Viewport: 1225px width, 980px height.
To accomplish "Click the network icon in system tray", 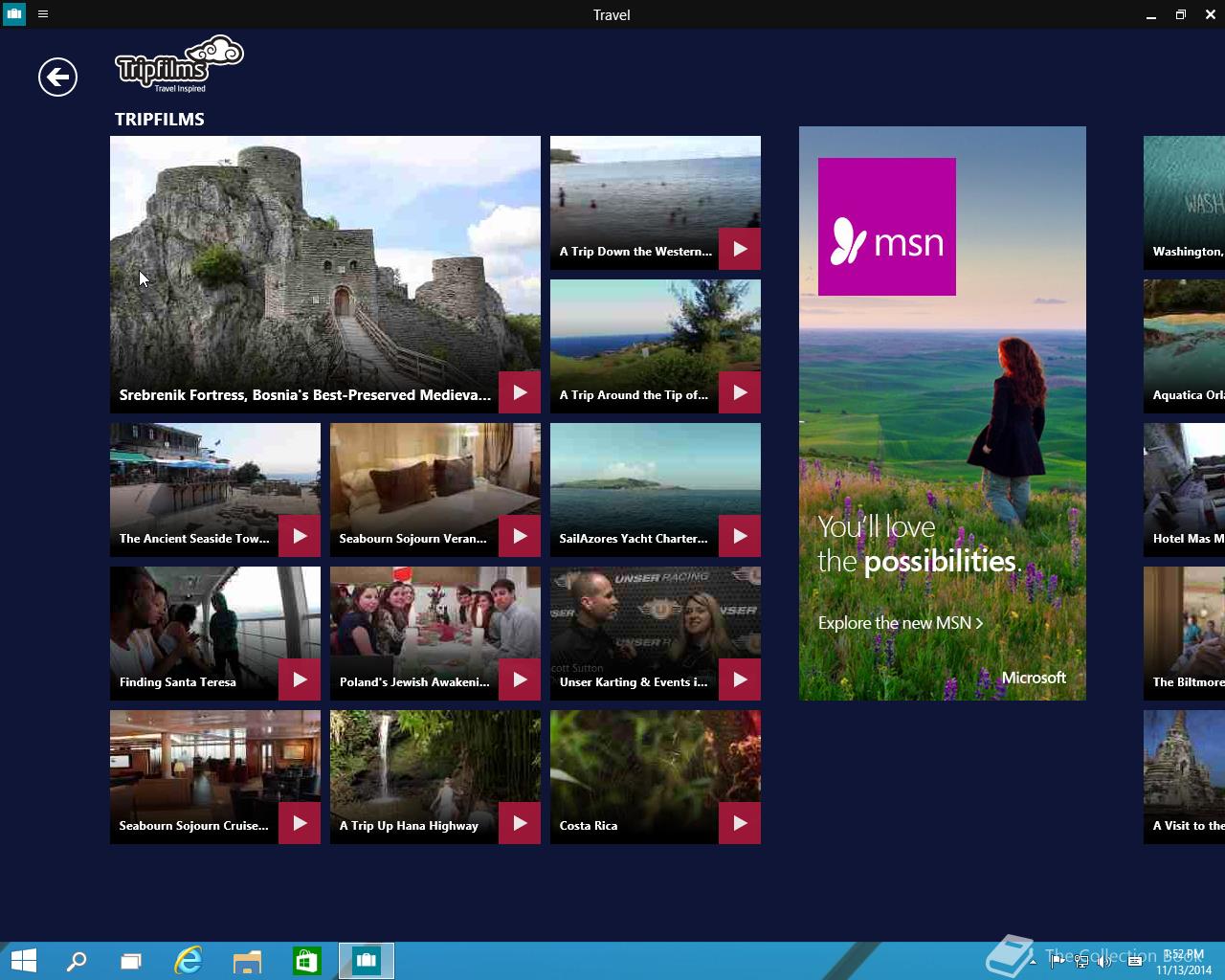I will (x=1080, y=961).
